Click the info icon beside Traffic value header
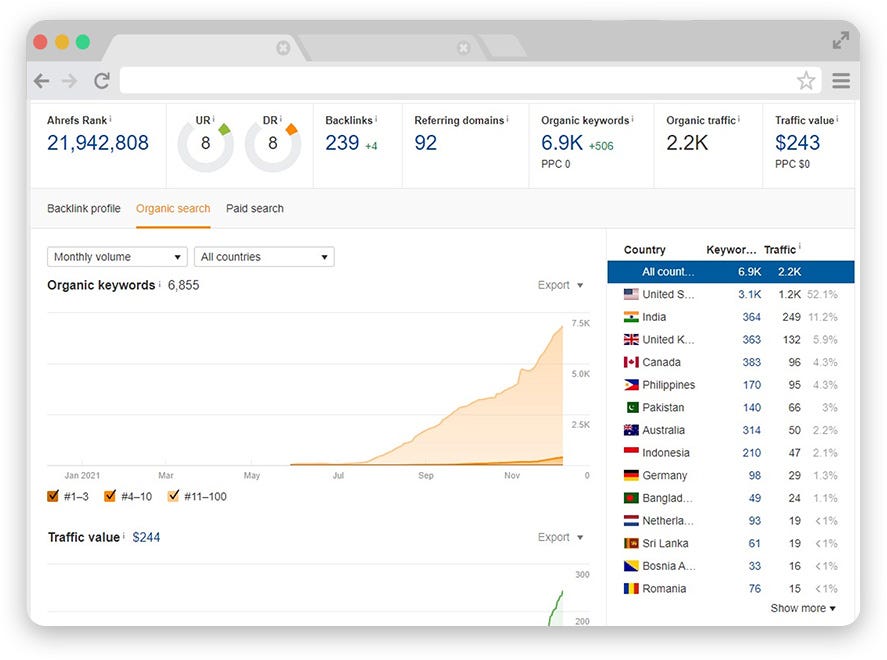 click(837, 119)
